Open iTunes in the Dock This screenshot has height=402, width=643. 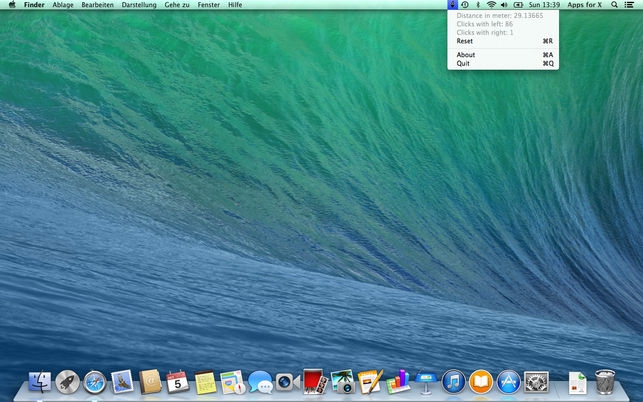453,381
